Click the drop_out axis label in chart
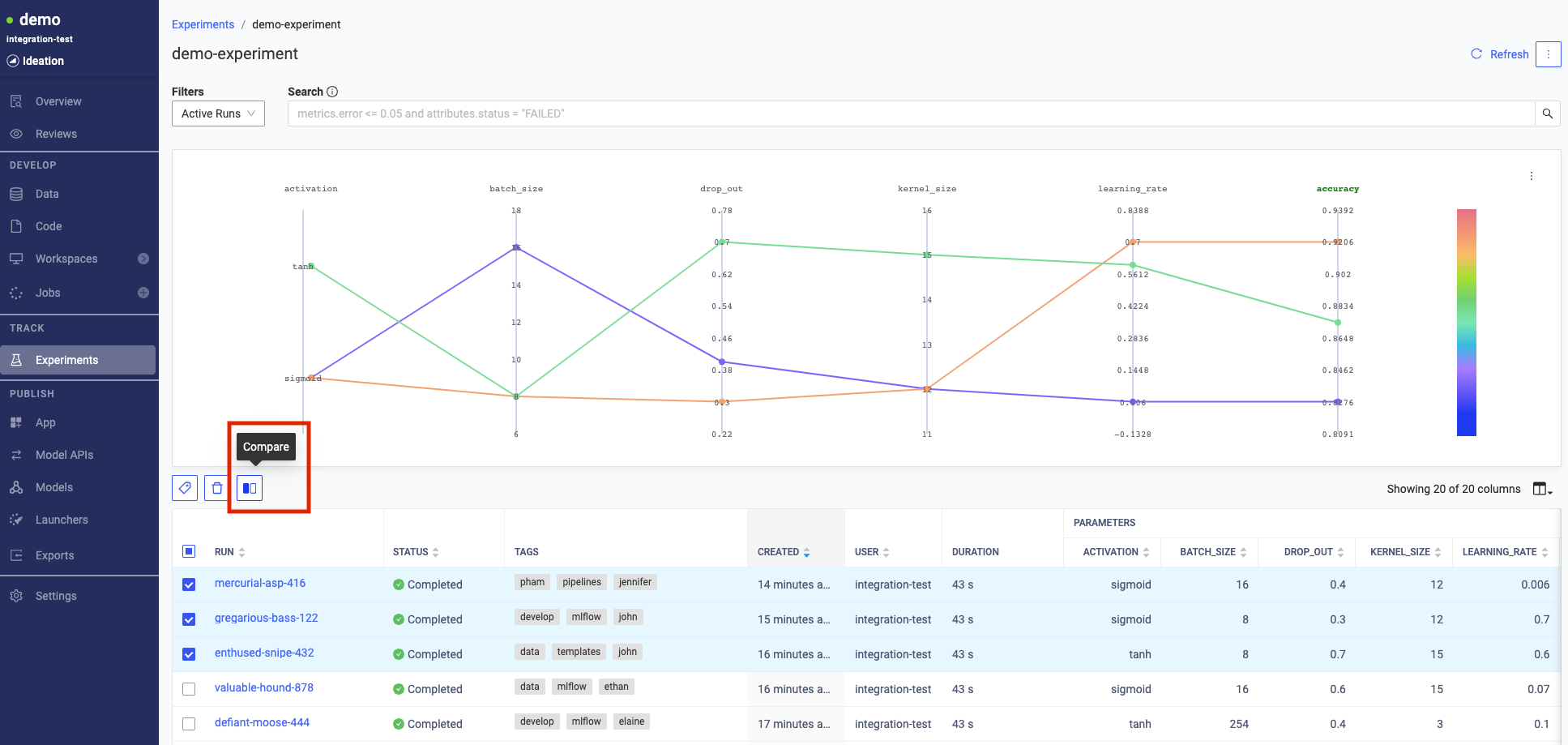The image size is (1568, 745). [x=721, y=189]
